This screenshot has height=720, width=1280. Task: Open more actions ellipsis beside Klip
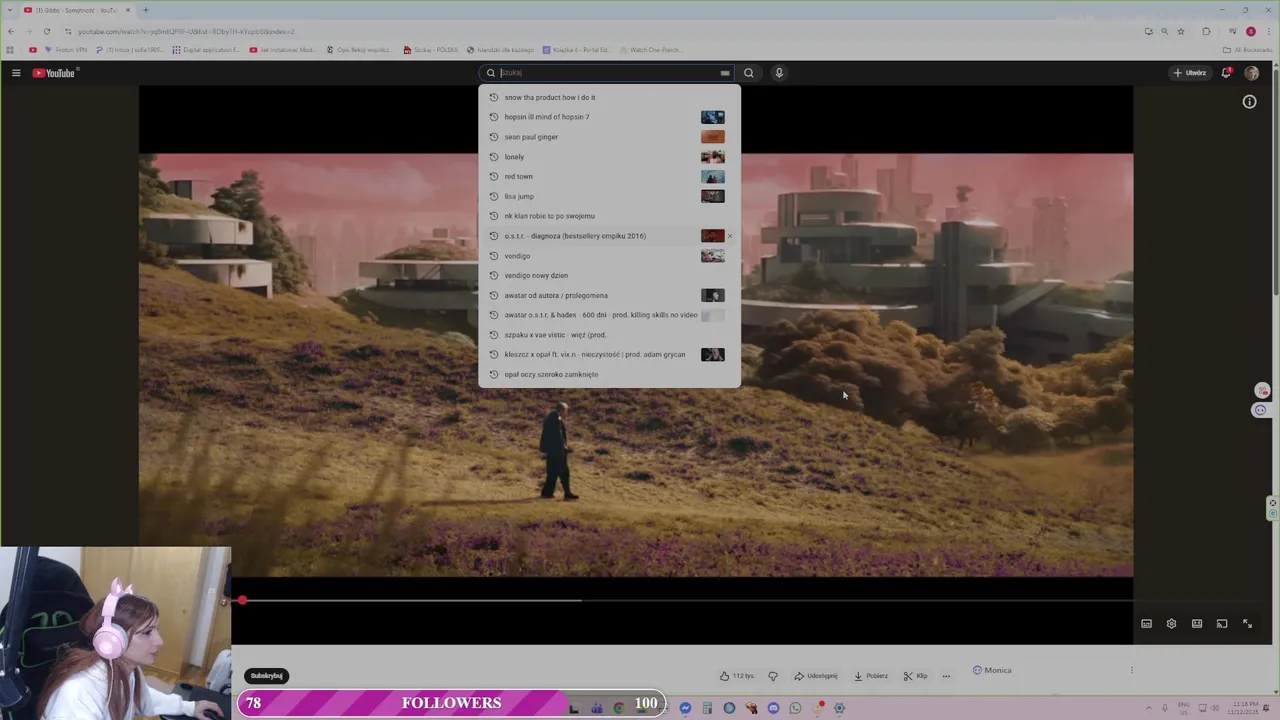[946, 676]
